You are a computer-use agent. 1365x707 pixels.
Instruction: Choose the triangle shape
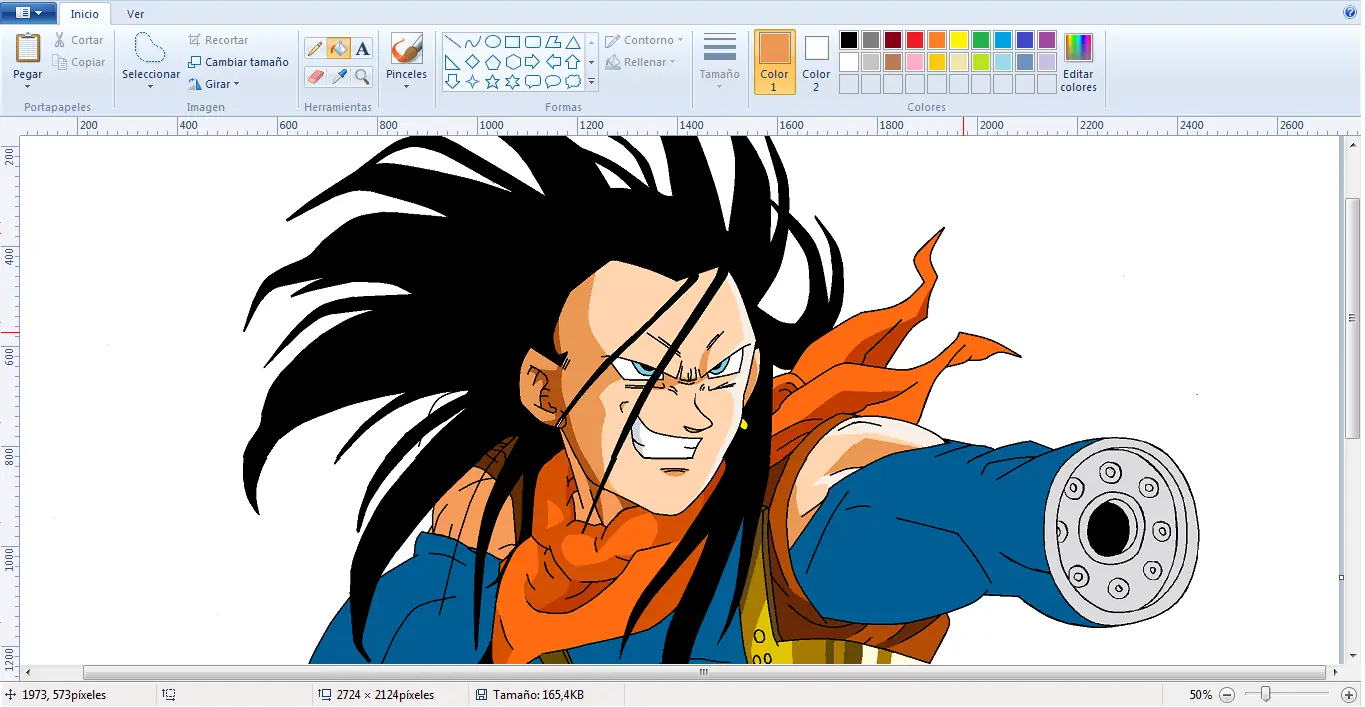[x=573, y=42]
